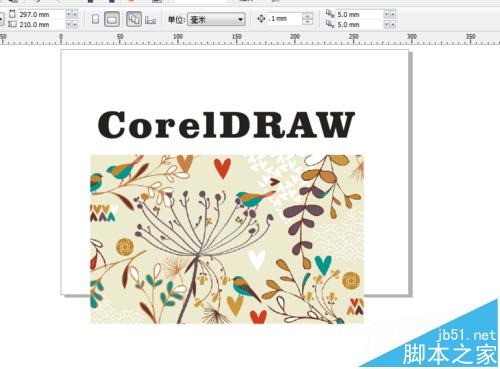
Task: Decrease the nudge distance with down arrow
Action: click(x=308, y=22)
